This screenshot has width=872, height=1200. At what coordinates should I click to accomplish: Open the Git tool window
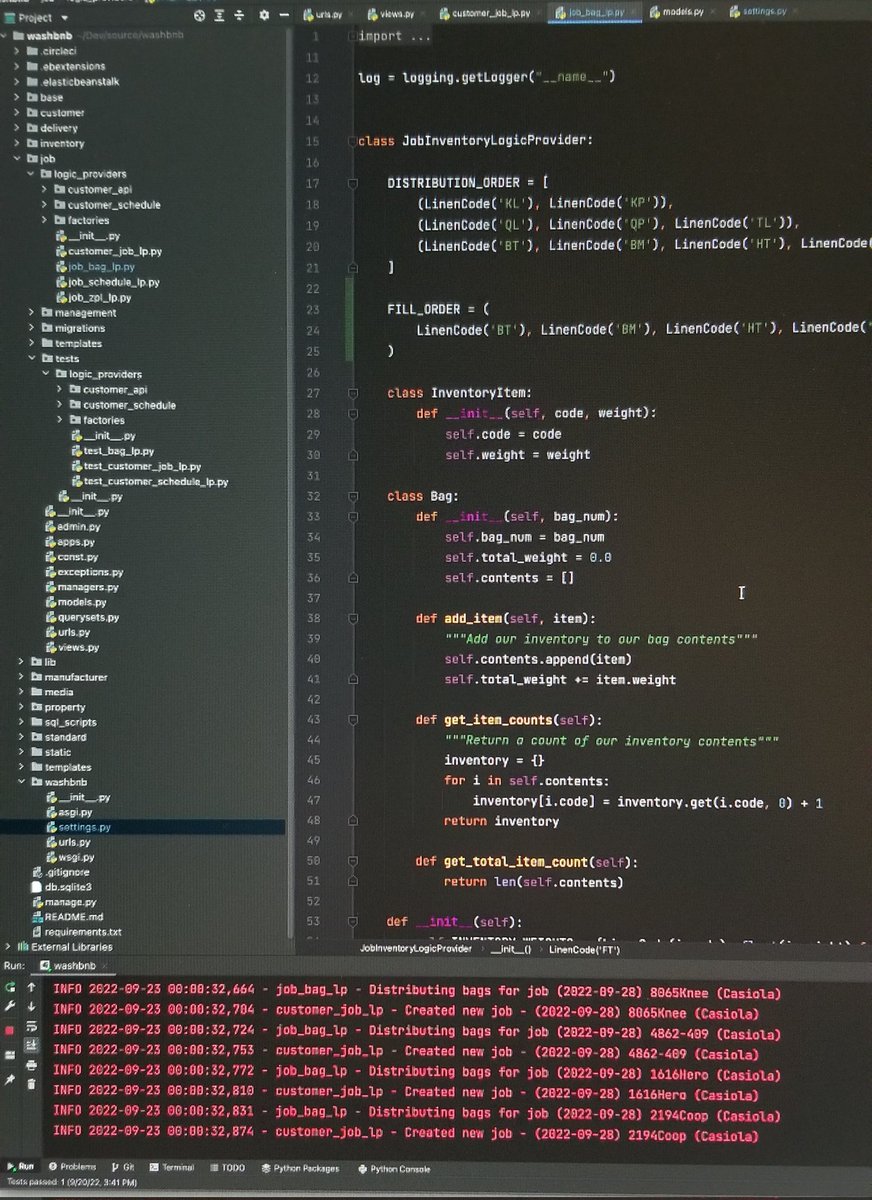click(x=122, y=1167)
